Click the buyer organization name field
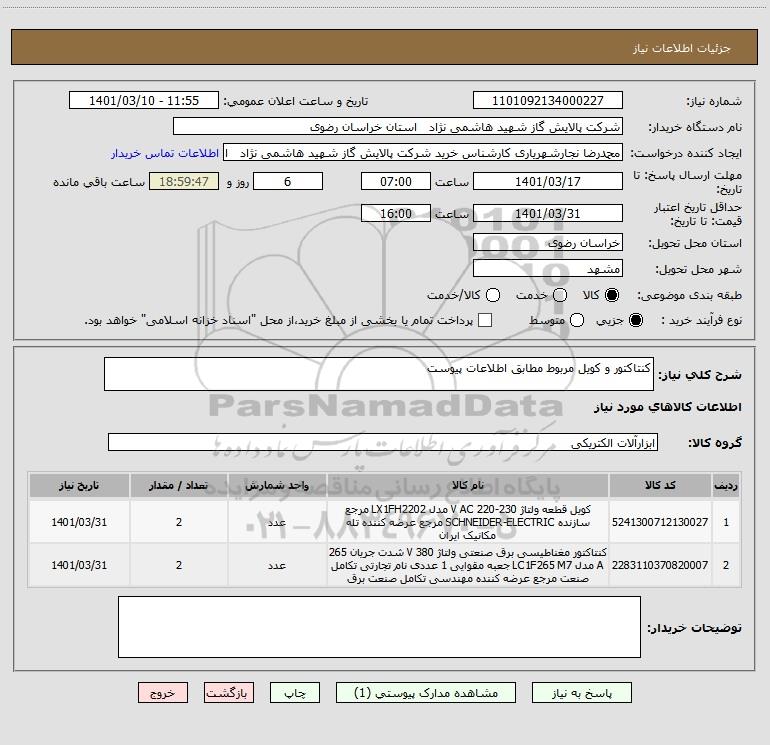The width and height of the screenshot is (770, 745). coord(398,126)
